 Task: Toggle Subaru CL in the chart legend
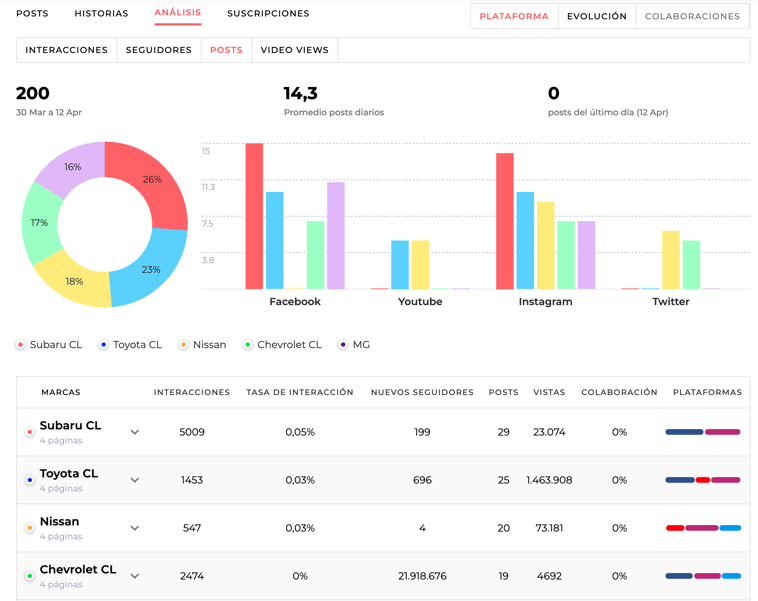pyautogui.click(x=49, y=345)
